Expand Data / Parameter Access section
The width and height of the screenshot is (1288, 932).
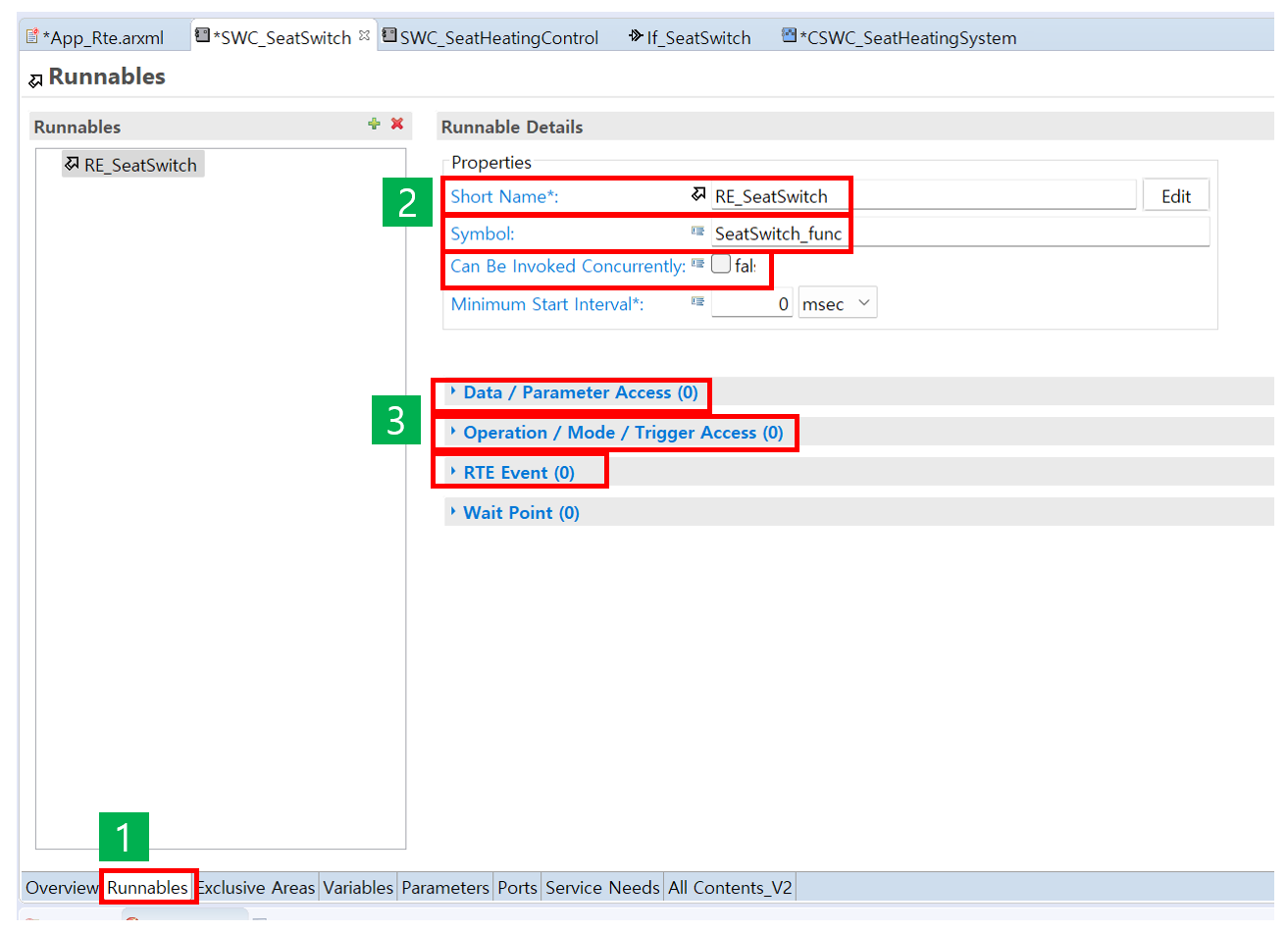click(580, 393)
